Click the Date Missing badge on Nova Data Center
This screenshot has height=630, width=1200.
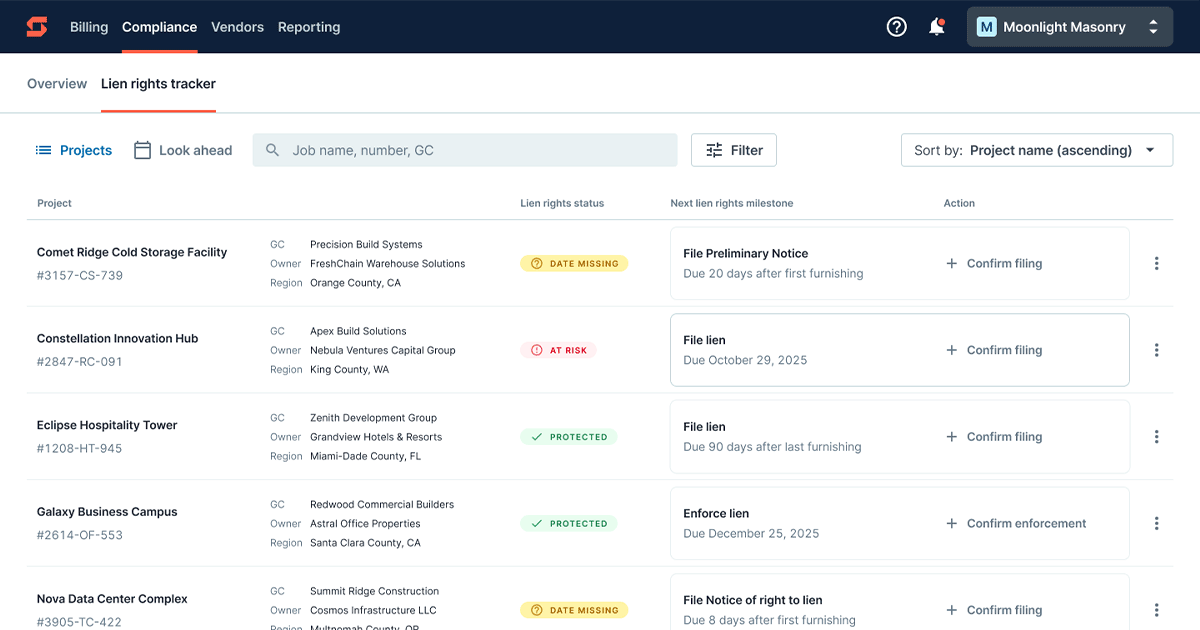(x=574, y=609)
